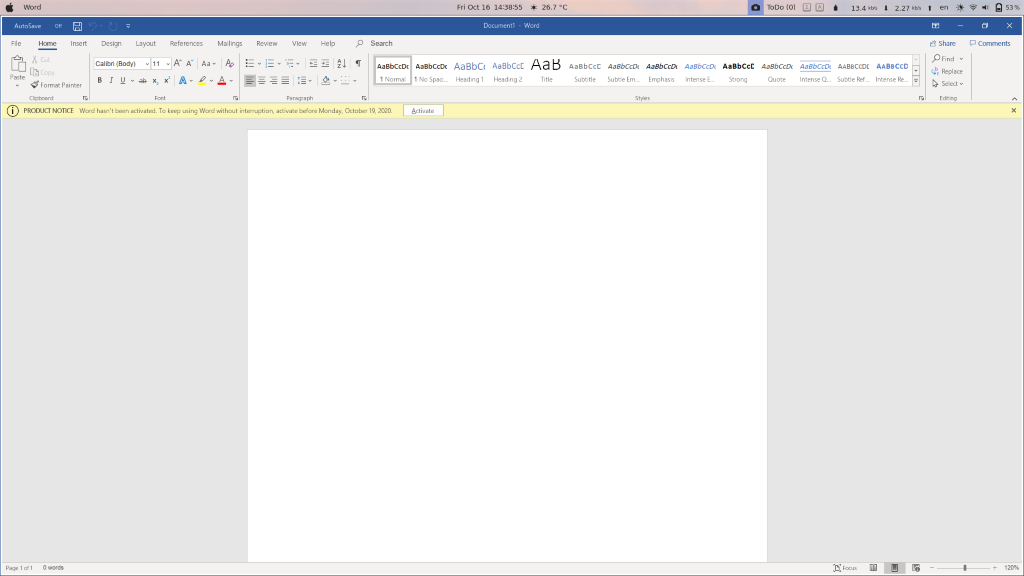Show or hide paragraph marks
The height and width of the screenshot is (576, 1024).
(358, 63)
